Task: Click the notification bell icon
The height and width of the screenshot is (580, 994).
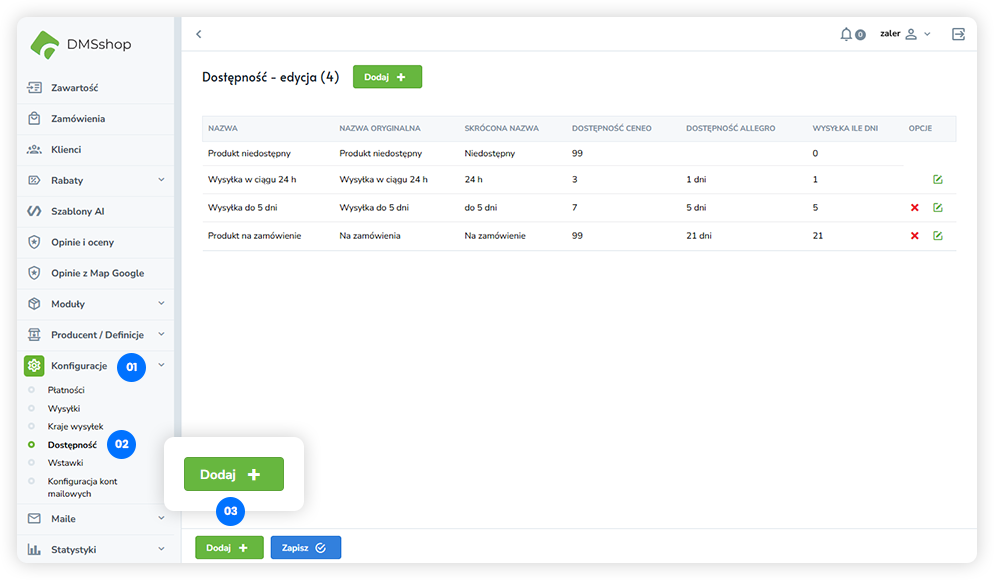Action: [847, 34]
